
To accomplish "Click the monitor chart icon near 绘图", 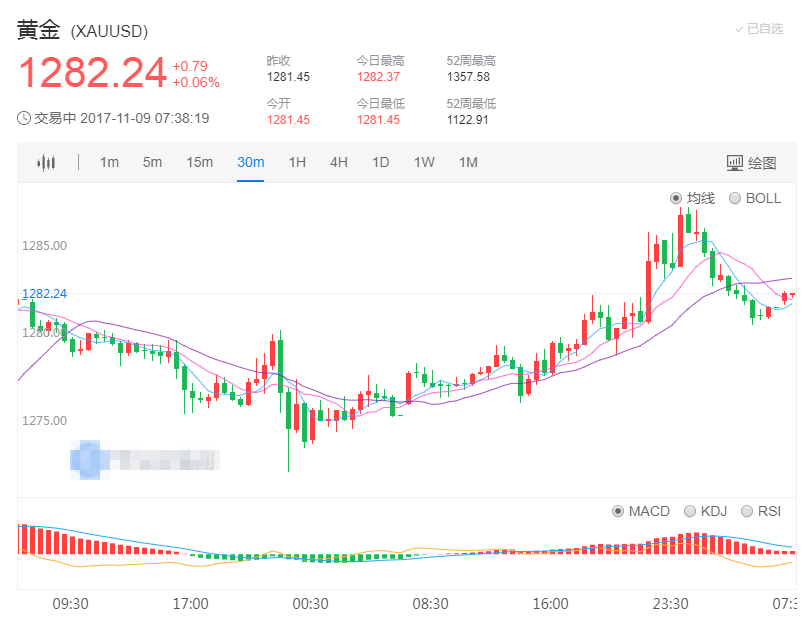I will 733,161.
